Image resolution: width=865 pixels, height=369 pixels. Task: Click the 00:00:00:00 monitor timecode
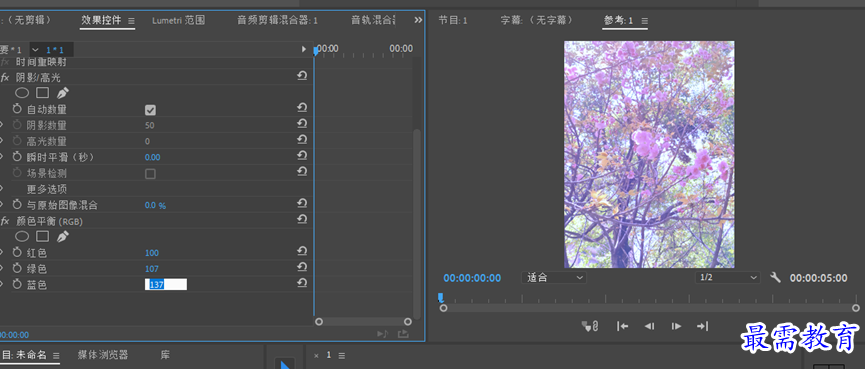472,278
